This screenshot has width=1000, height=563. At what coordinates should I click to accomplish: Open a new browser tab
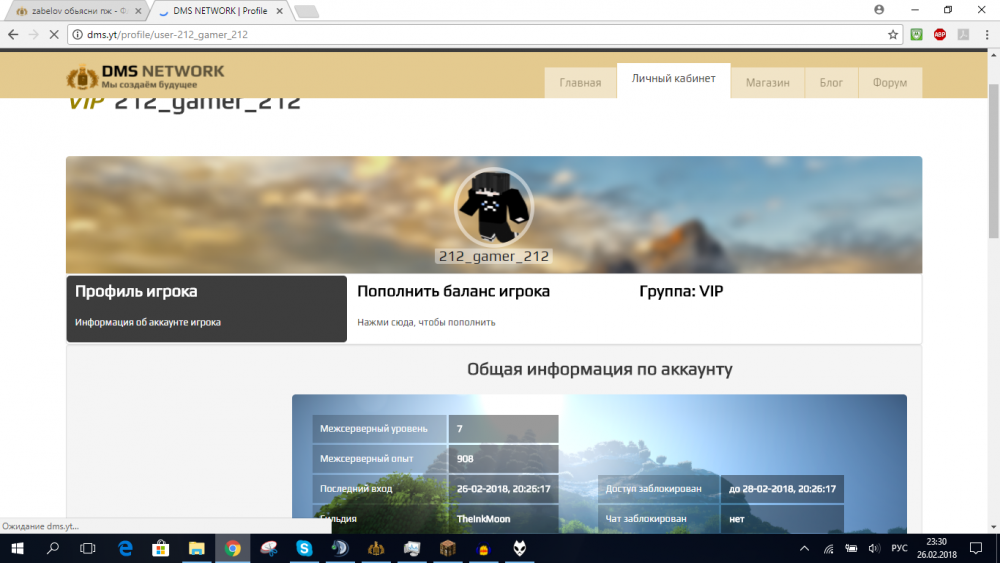click(307, 11)
